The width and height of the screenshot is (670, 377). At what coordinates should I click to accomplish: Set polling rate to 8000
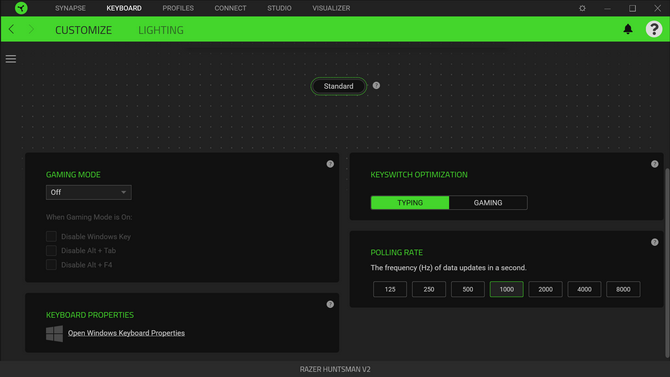click(623, 289)
